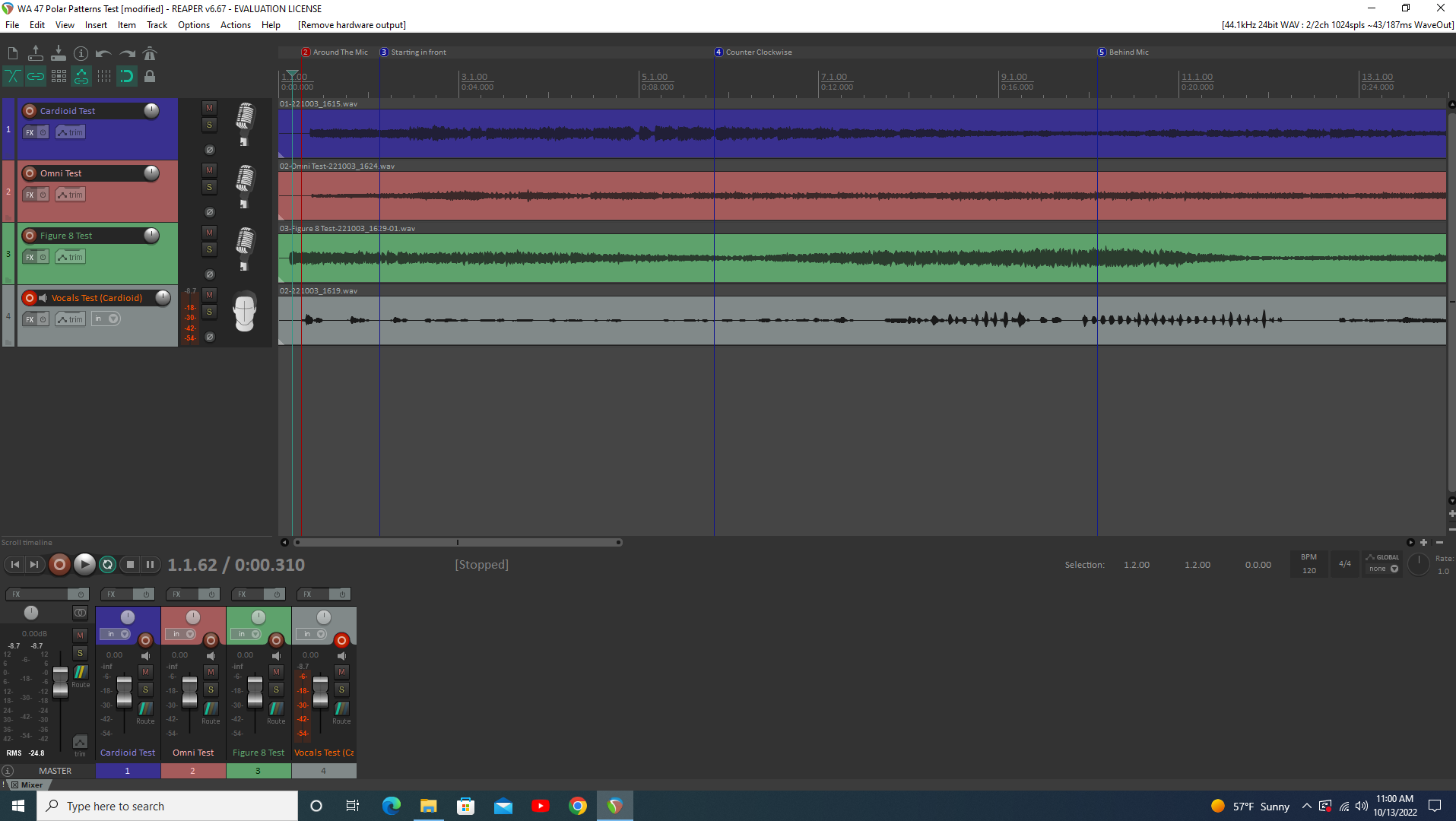Viewport: 1456px width, 821px height.
Task: Click the Undo arrow icon
Action: coord(104,53)
